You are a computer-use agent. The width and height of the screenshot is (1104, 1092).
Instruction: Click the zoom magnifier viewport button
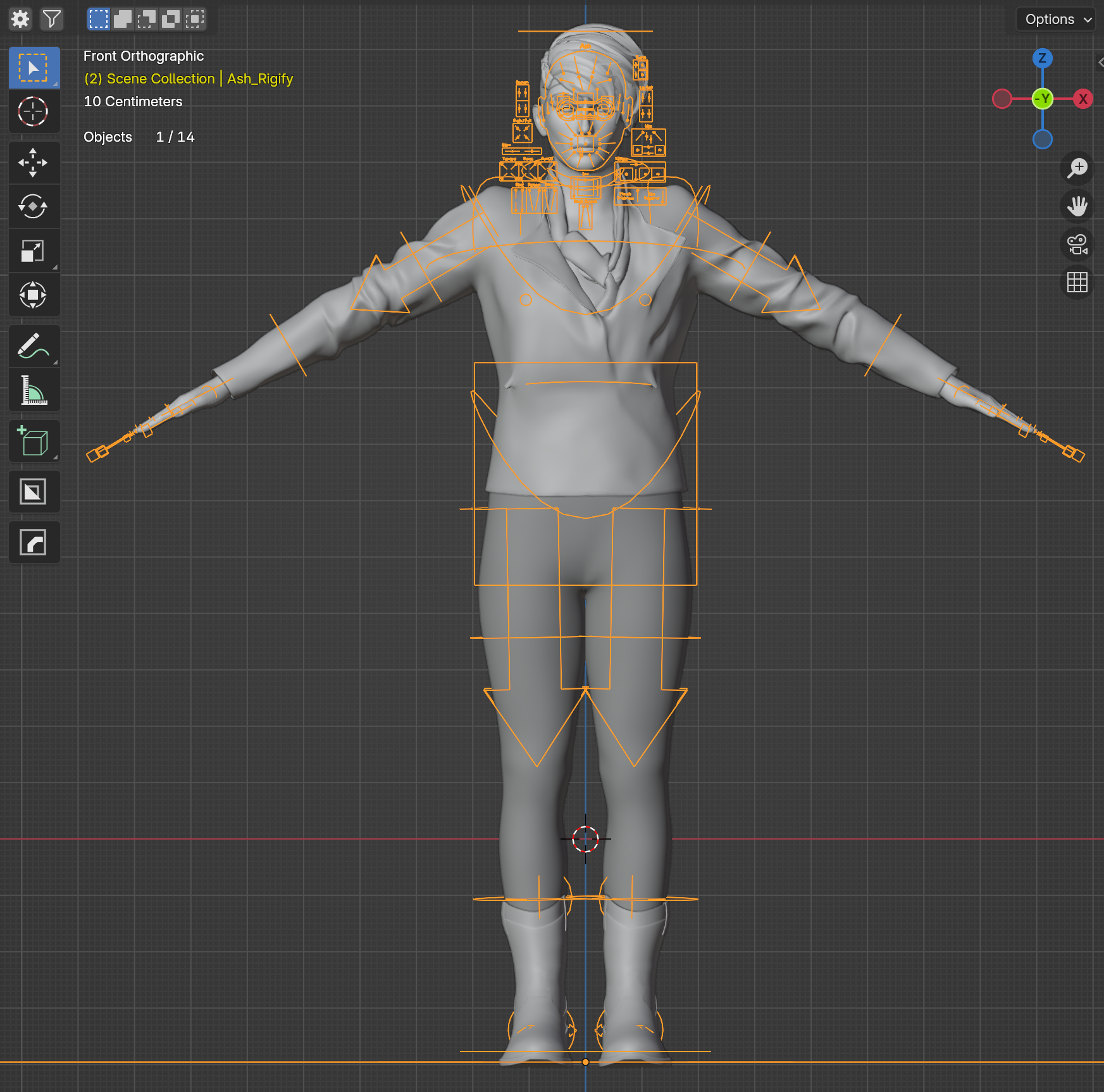click(1077, 168)
